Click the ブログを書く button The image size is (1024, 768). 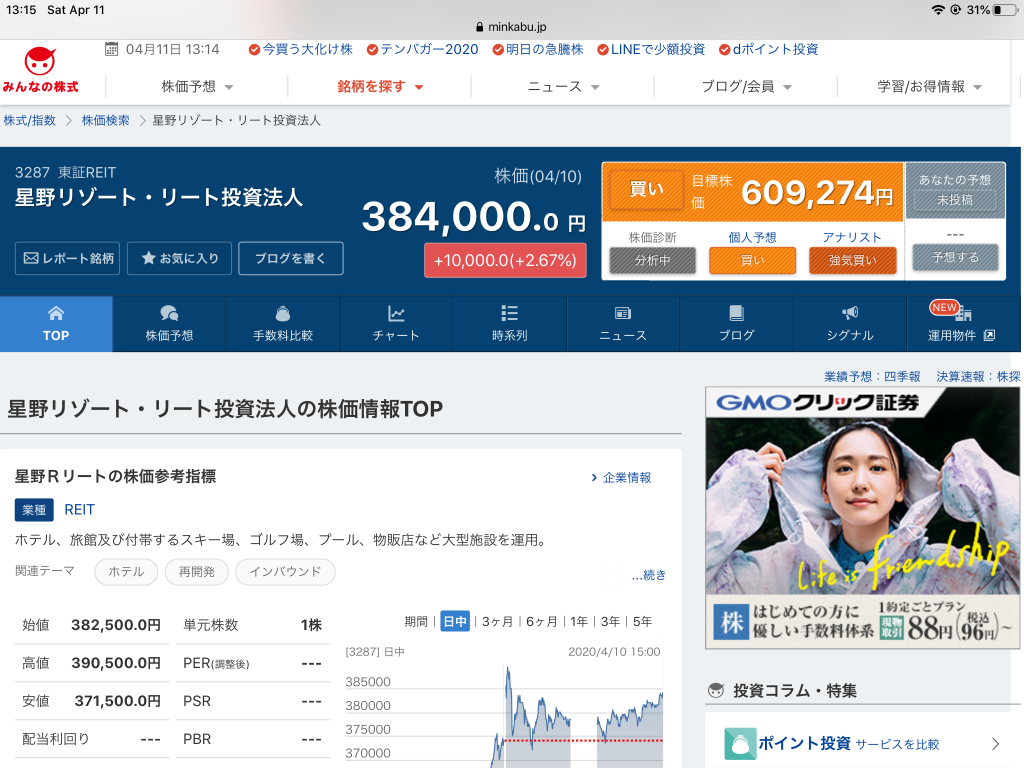pyautogui.click(x=291, y=258)
